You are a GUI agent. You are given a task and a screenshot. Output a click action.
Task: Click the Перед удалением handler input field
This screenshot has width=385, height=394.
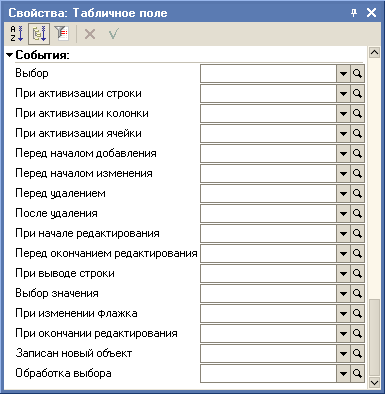tap(268, 194)
